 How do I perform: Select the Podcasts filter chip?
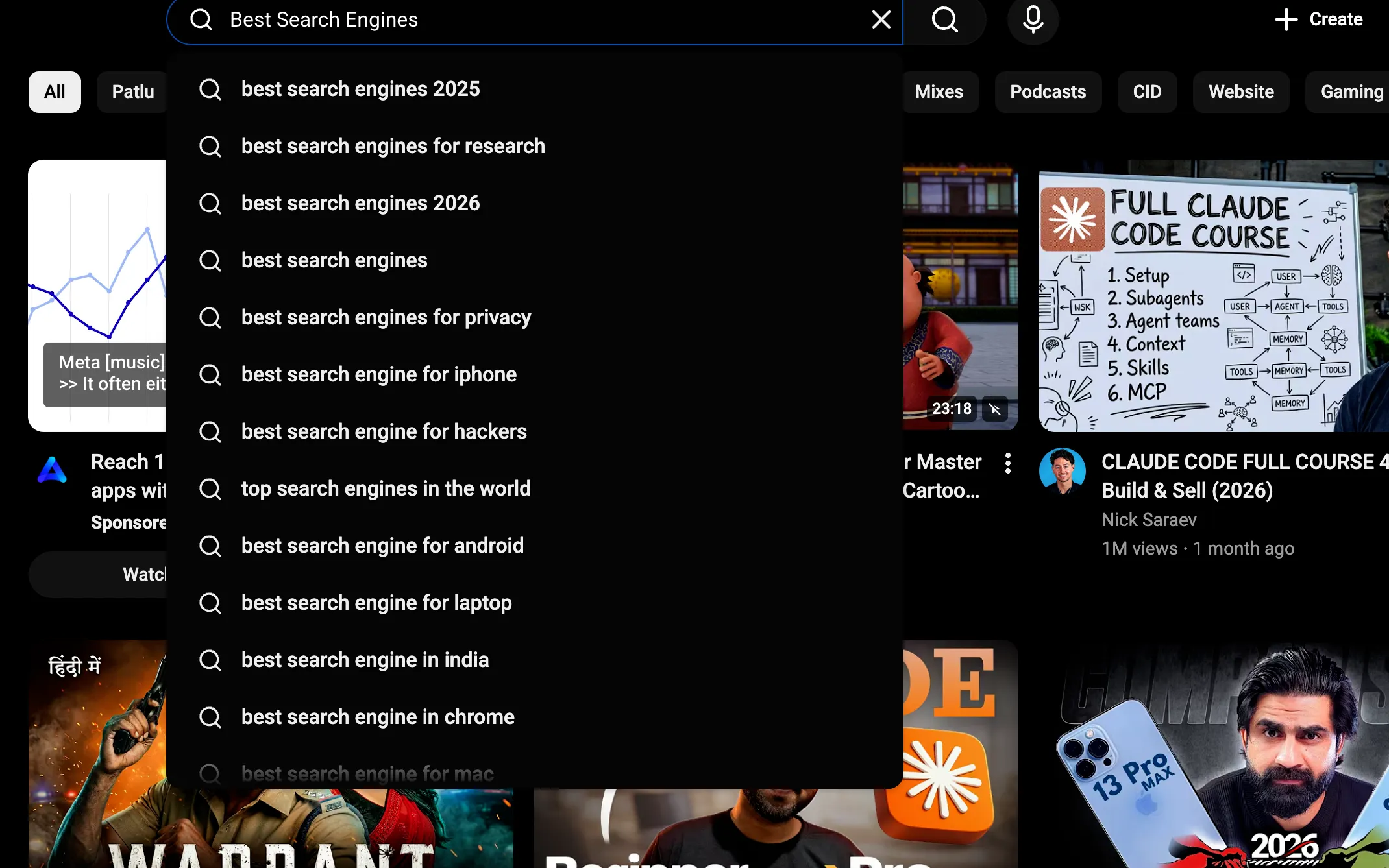coord(1048,91)
